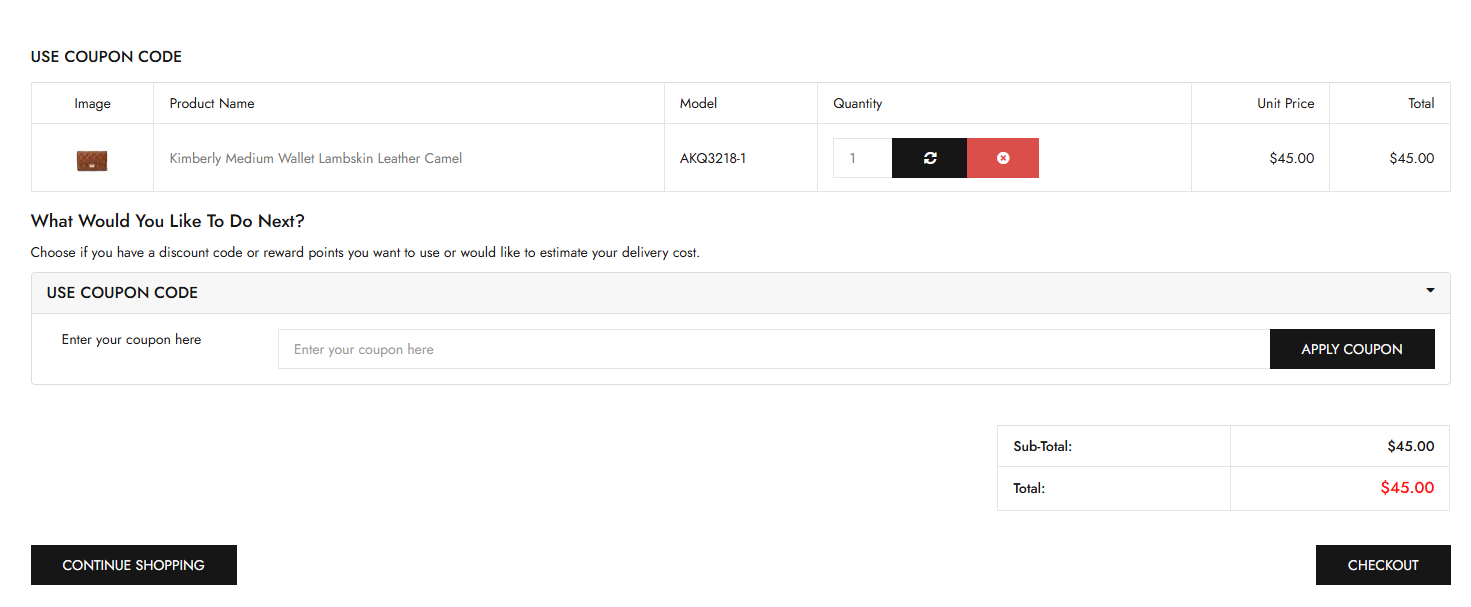Remove the wallet with red X button
Screen dimensions: 1471x607
[1003, 158]
